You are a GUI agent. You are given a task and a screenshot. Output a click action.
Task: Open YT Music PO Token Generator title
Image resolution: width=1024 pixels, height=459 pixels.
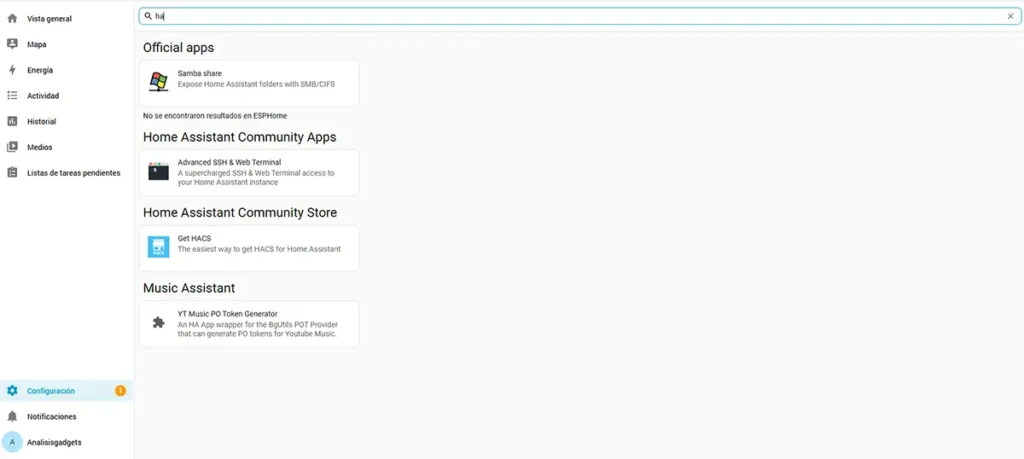click(x=227, y=314)
